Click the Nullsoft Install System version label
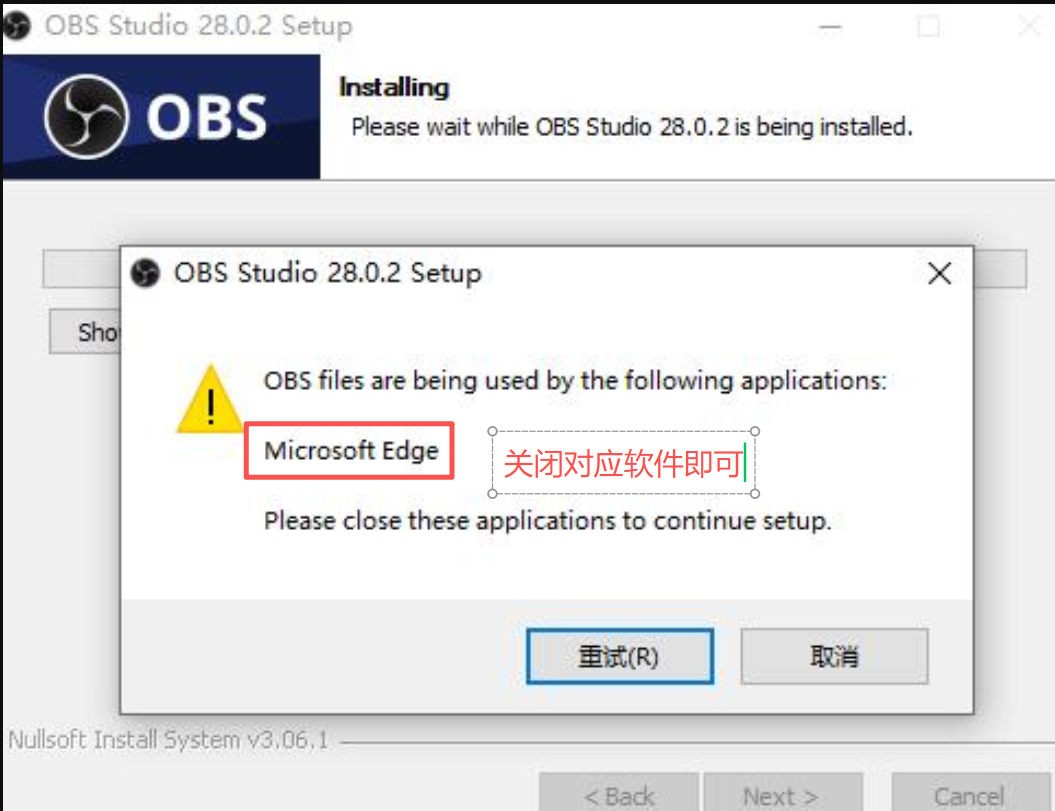 pos(168,741)
